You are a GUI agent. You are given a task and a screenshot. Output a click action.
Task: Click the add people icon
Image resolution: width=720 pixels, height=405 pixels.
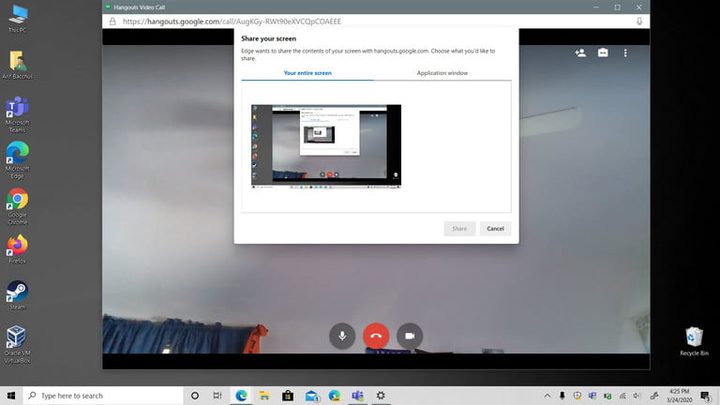click(x=580, y=53)
